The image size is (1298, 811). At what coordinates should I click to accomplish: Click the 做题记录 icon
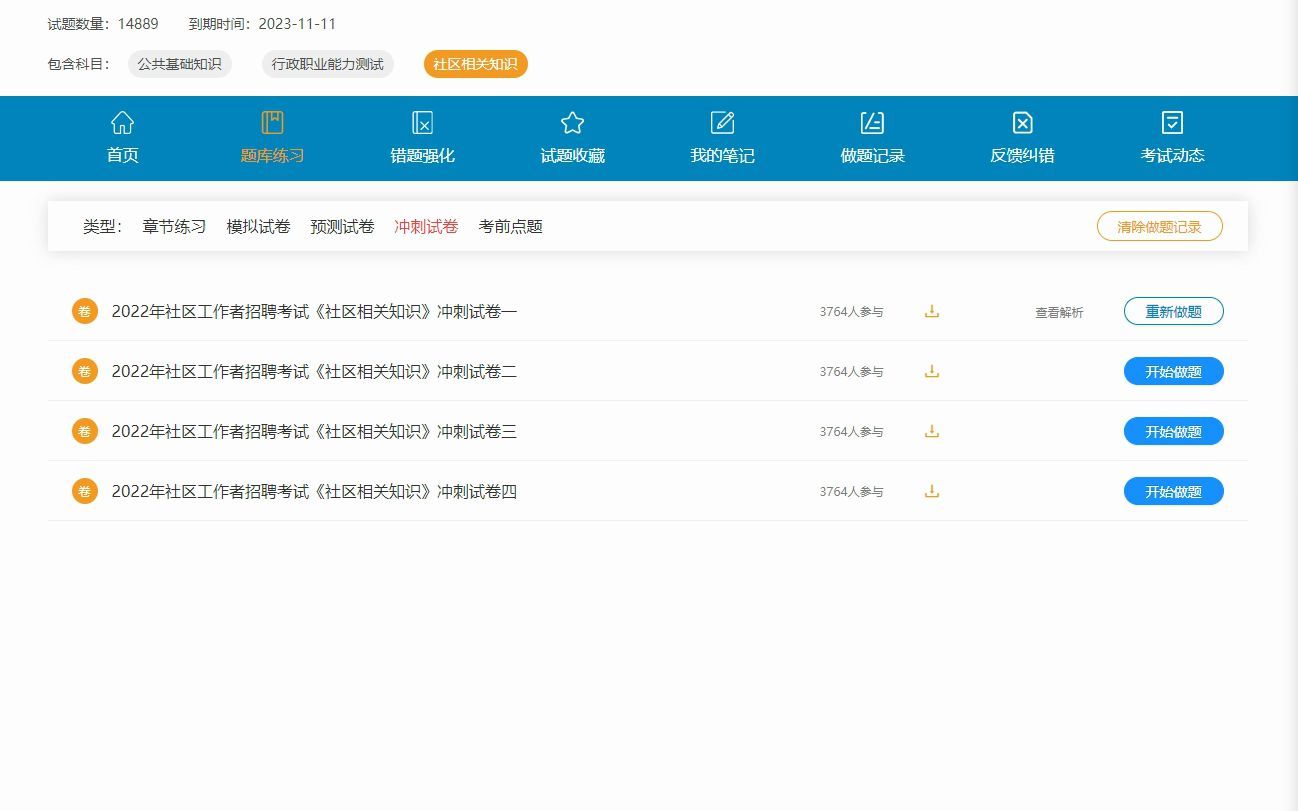tap(872, 123)
